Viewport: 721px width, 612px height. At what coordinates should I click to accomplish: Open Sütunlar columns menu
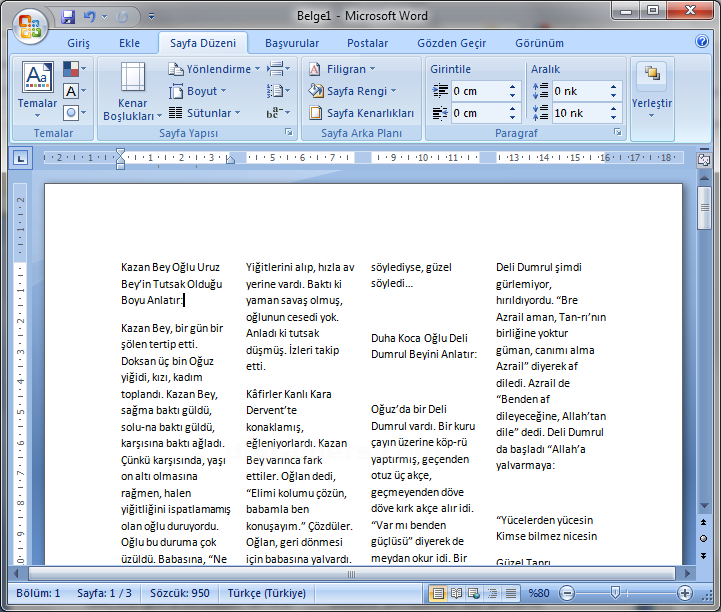point(205,113)
